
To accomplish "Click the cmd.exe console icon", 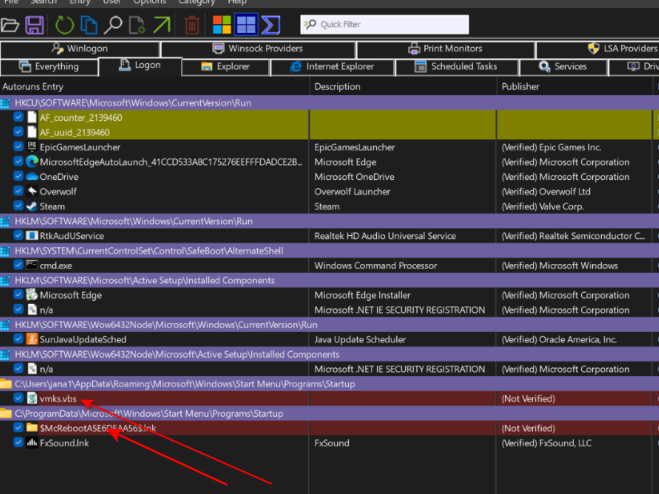I will click(32, 265).
